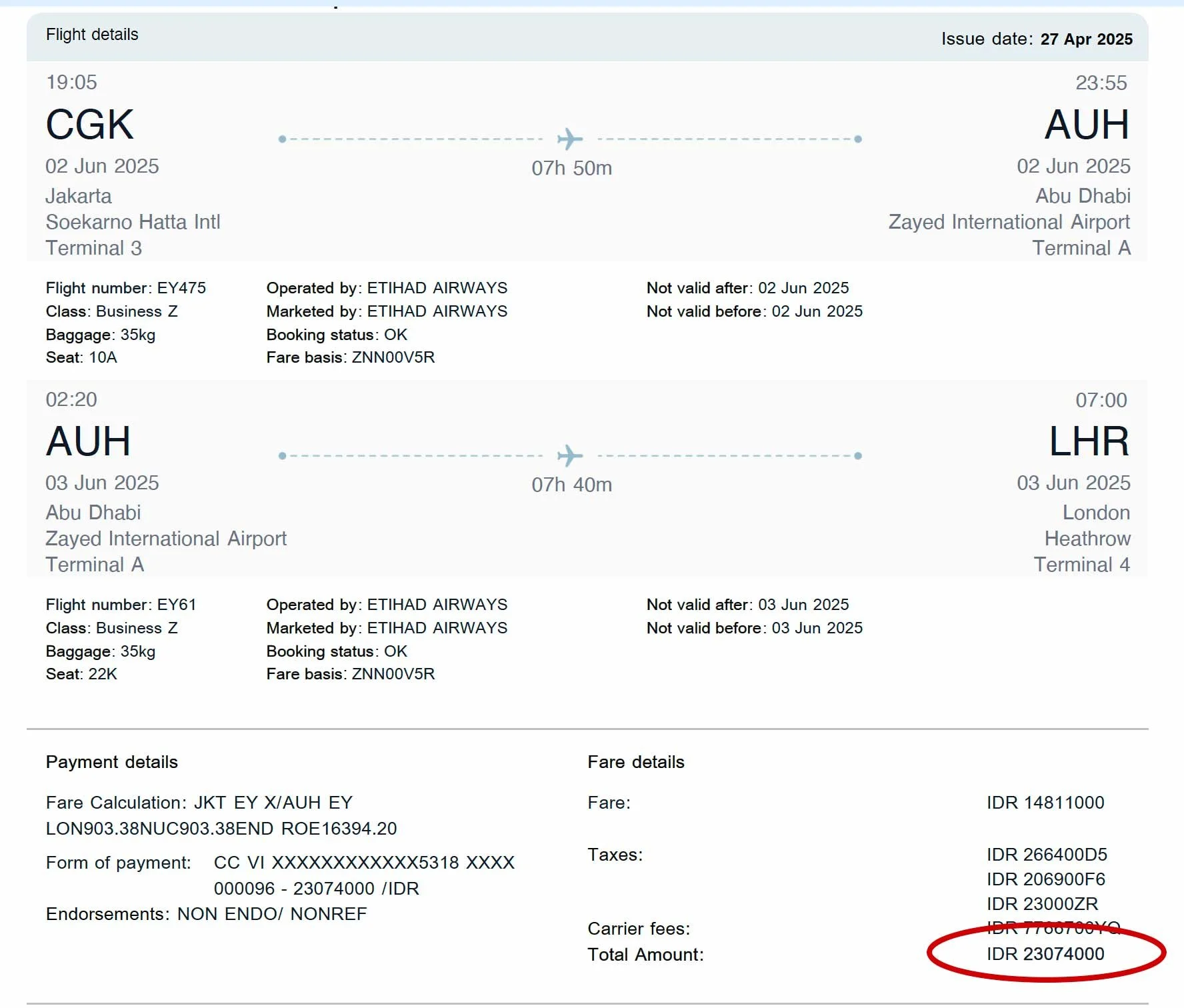Viewport: 1184px width, 1008px height.
Task: Click seat value '10A'
Action: [x=103, y=357]
